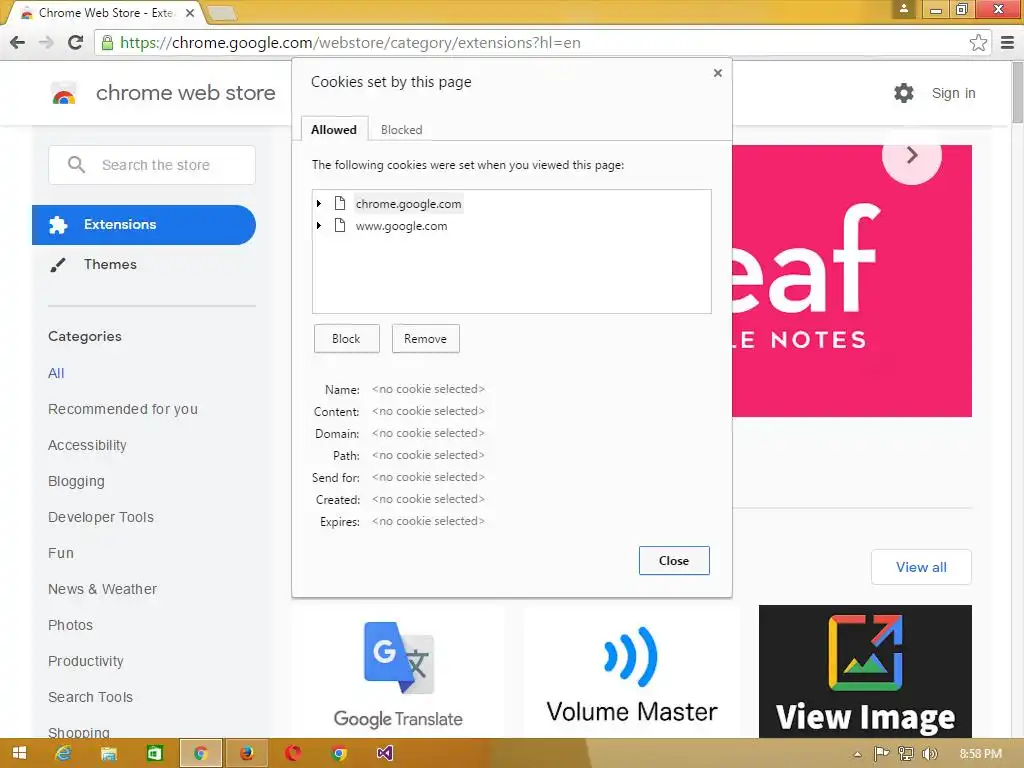Expand the chrome.google.com cookie tree

click(x=319, y=203)
